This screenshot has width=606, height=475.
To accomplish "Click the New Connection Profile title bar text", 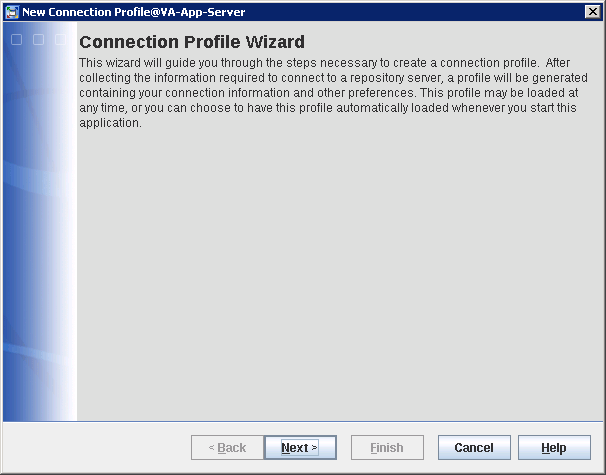I will [x=133, y=12].
